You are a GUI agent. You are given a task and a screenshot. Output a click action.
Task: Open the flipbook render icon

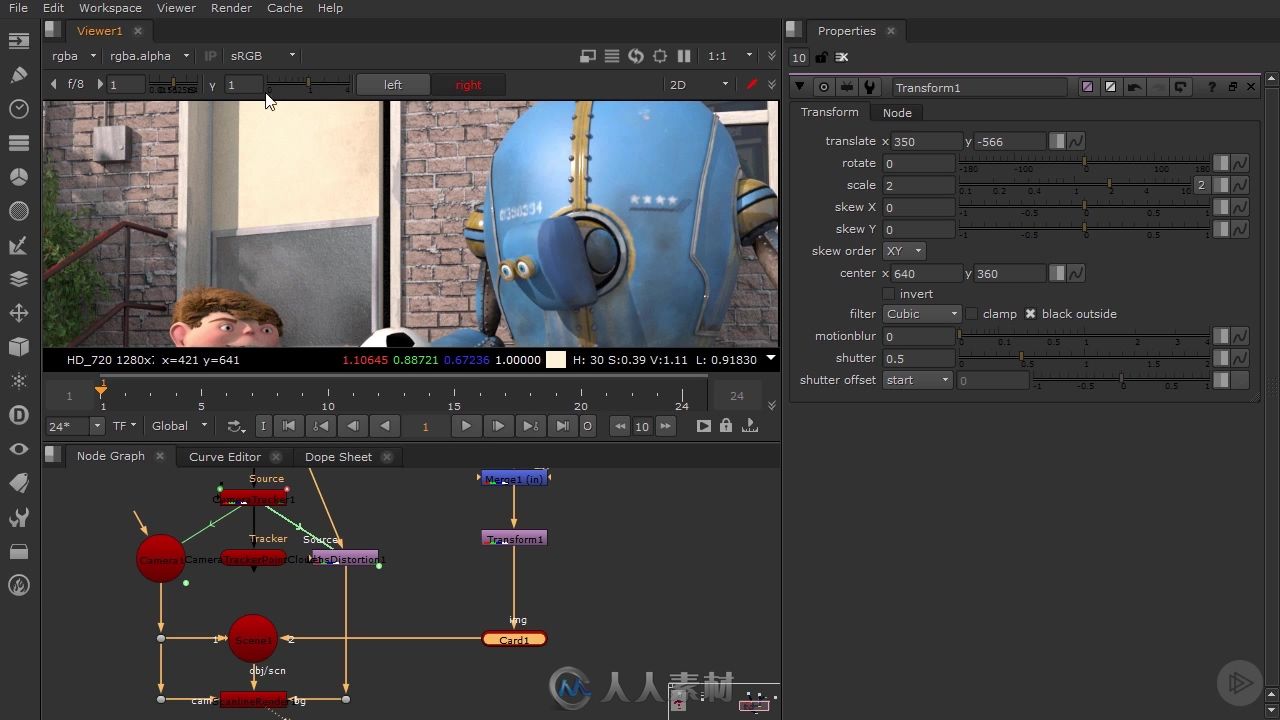[x=704, y=426]
